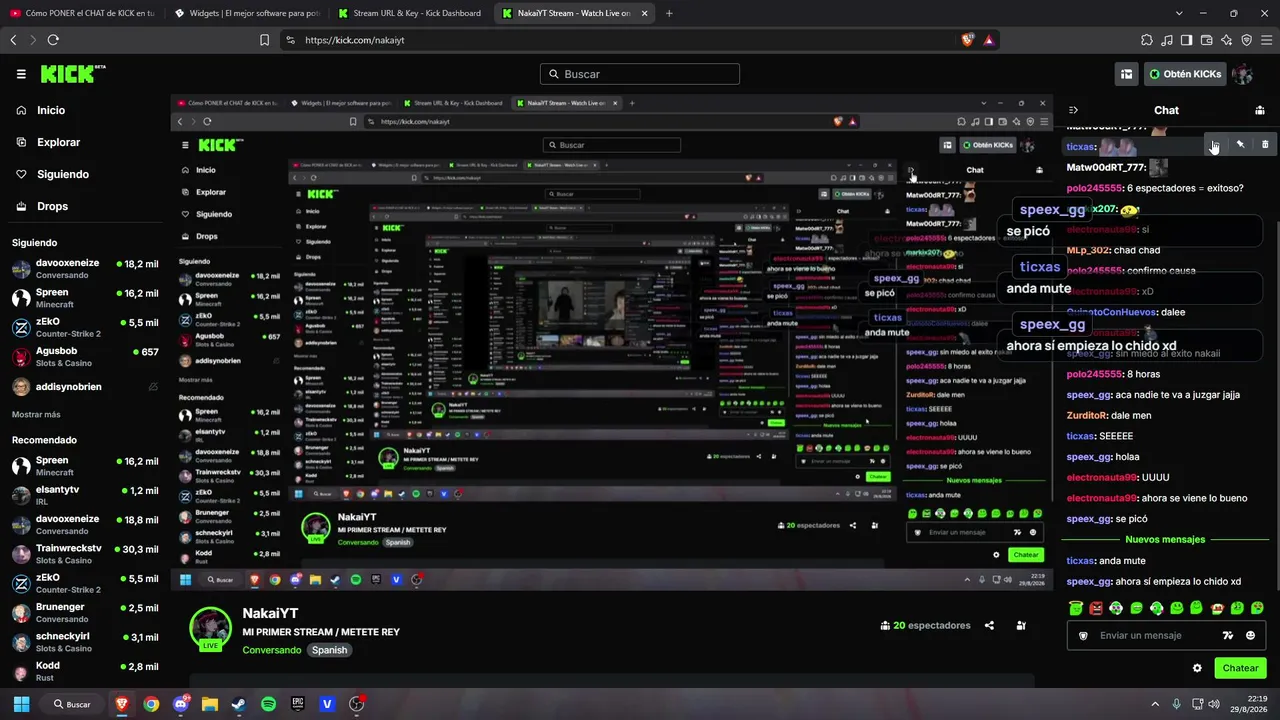This screenshot has width=1280, height=720.
Task: Select the green halo emote in chat
Action: point(1076,608)
